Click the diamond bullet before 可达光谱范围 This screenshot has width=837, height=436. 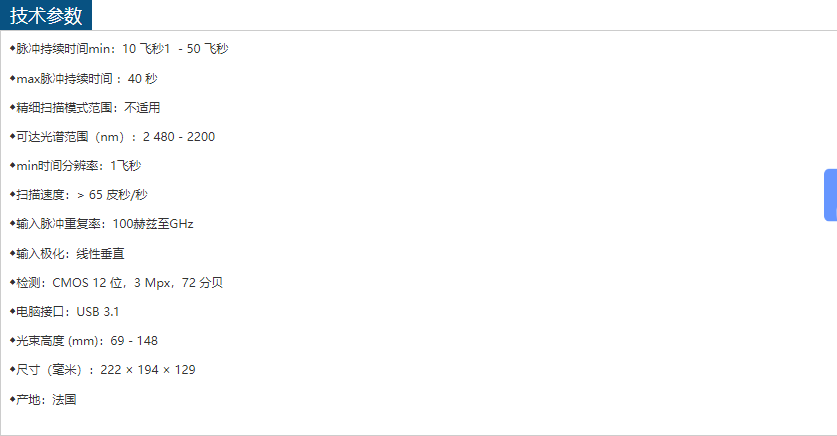[12, 136]
